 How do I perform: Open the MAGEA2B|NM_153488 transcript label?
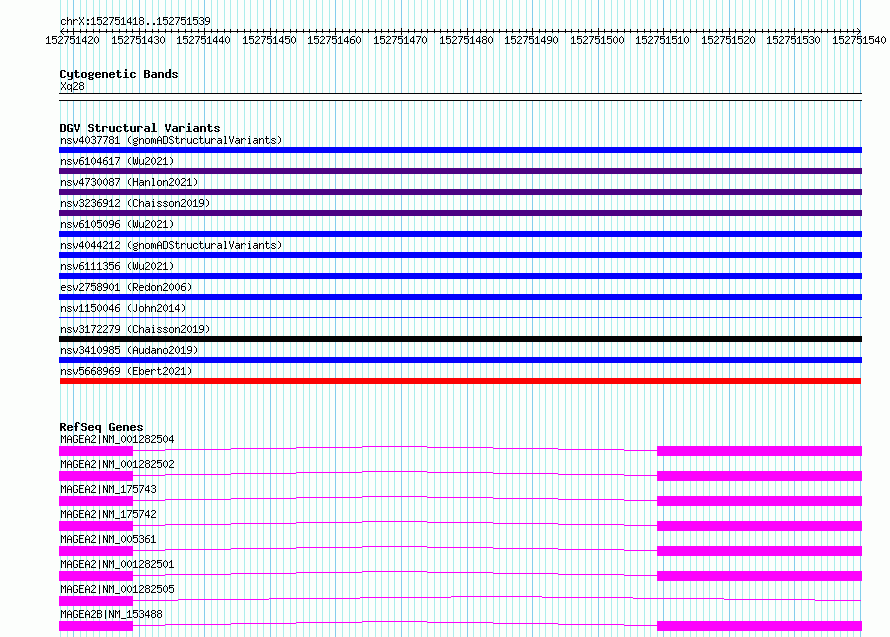pyautogui.click(x=111, y=614)
